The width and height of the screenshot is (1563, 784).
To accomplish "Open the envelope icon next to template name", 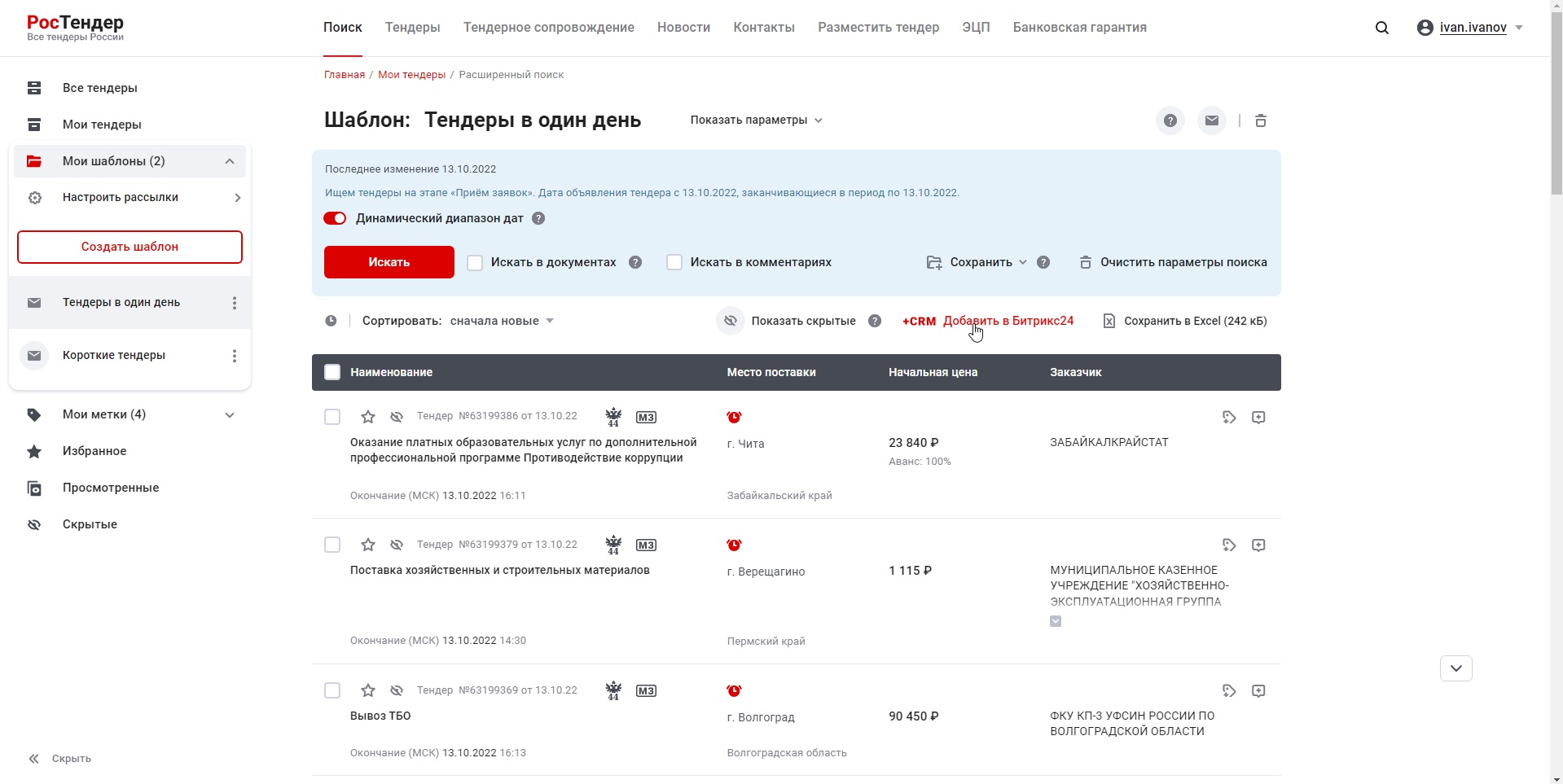I will [1212, 120].
